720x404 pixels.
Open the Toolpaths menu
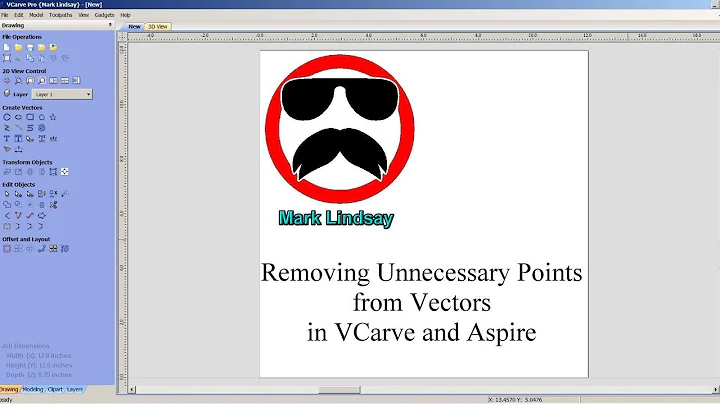(61, 15)
